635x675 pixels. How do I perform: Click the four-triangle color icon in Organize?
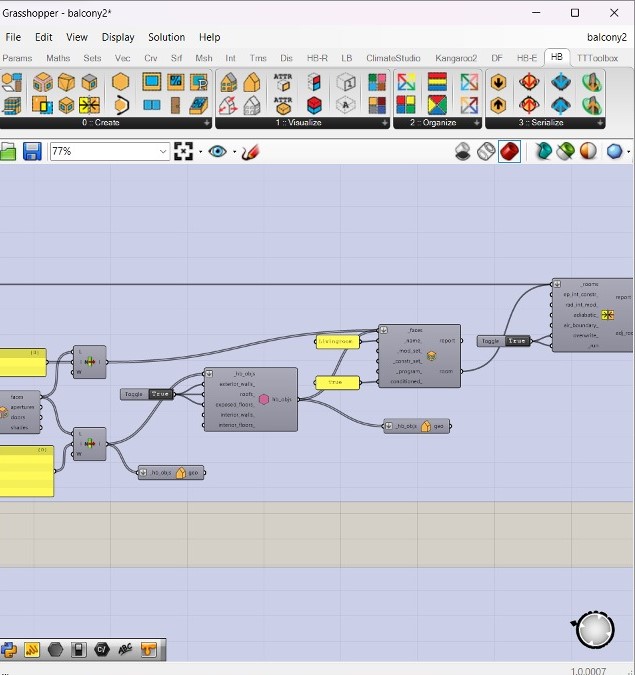(x=437, y=105)
